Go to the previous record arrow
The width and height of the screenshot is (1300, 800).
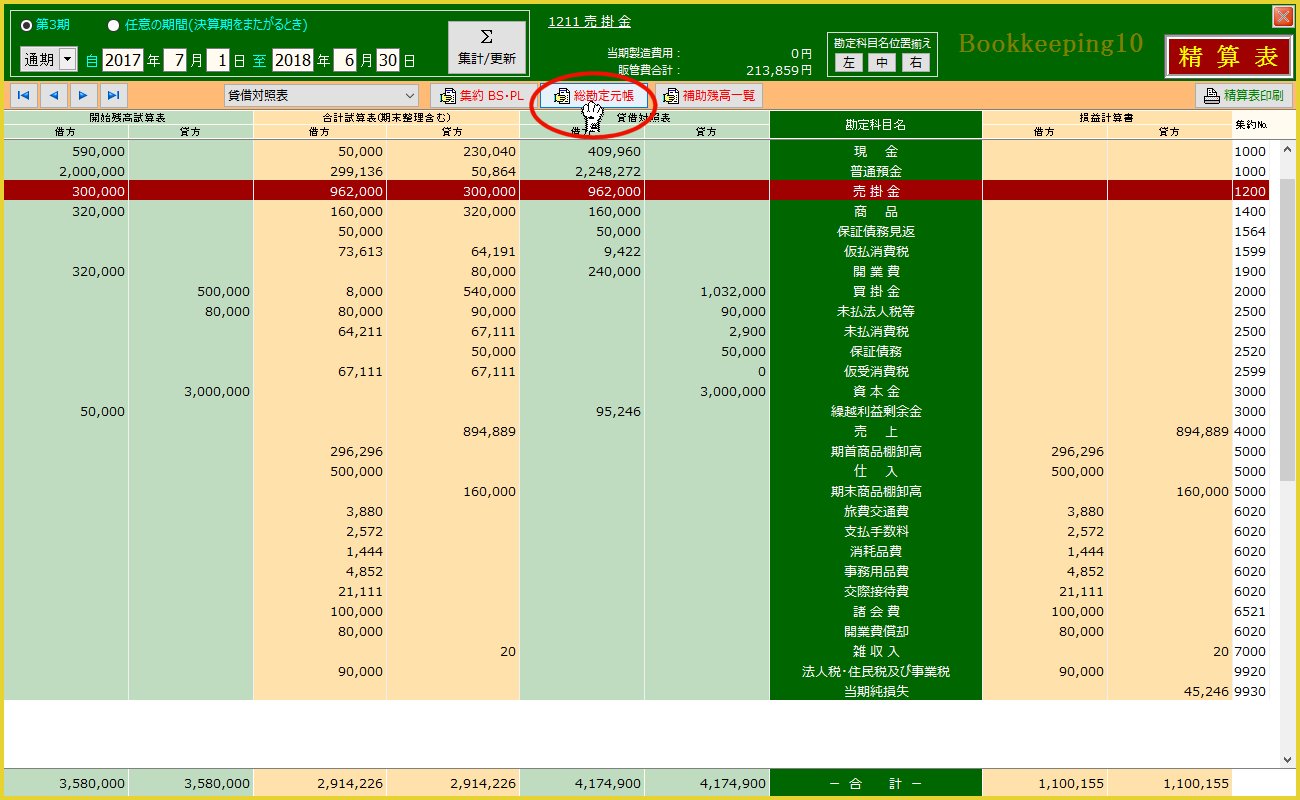(x=53, y=95)
